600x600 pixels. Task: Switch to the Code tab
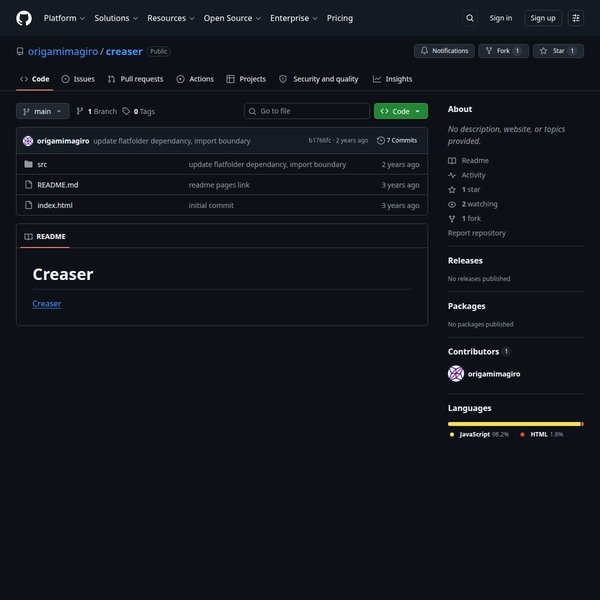[34, 79]
